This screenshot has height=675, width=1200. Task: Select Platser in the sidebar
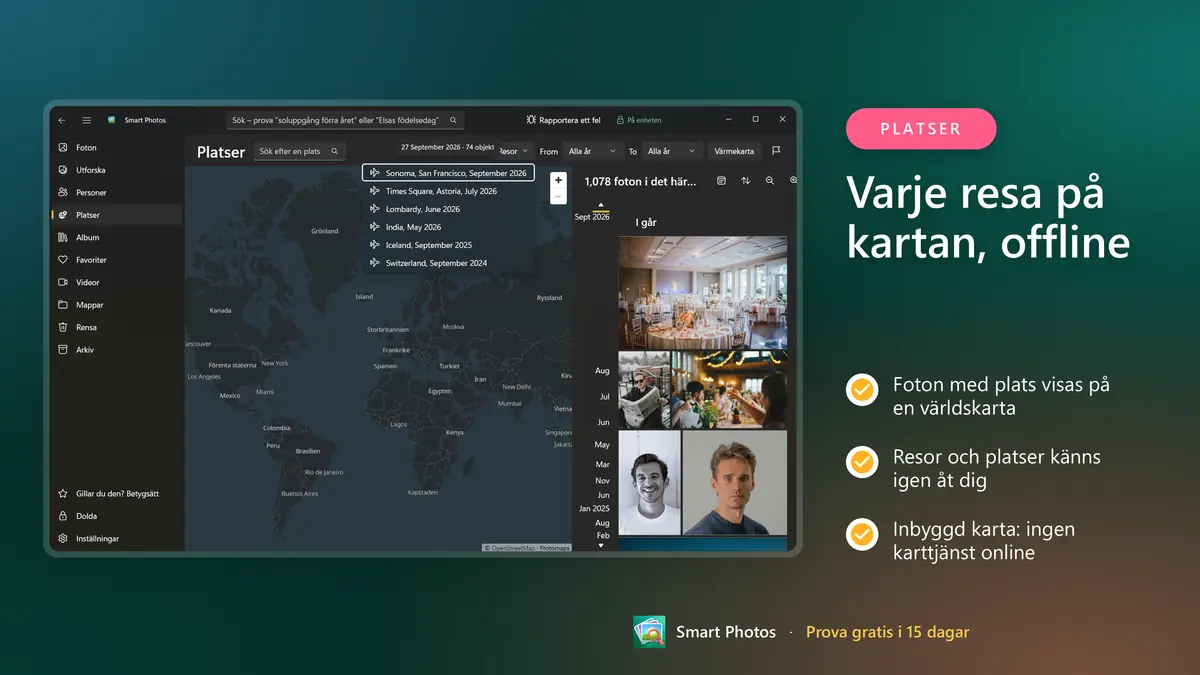[x=116, y=215]
